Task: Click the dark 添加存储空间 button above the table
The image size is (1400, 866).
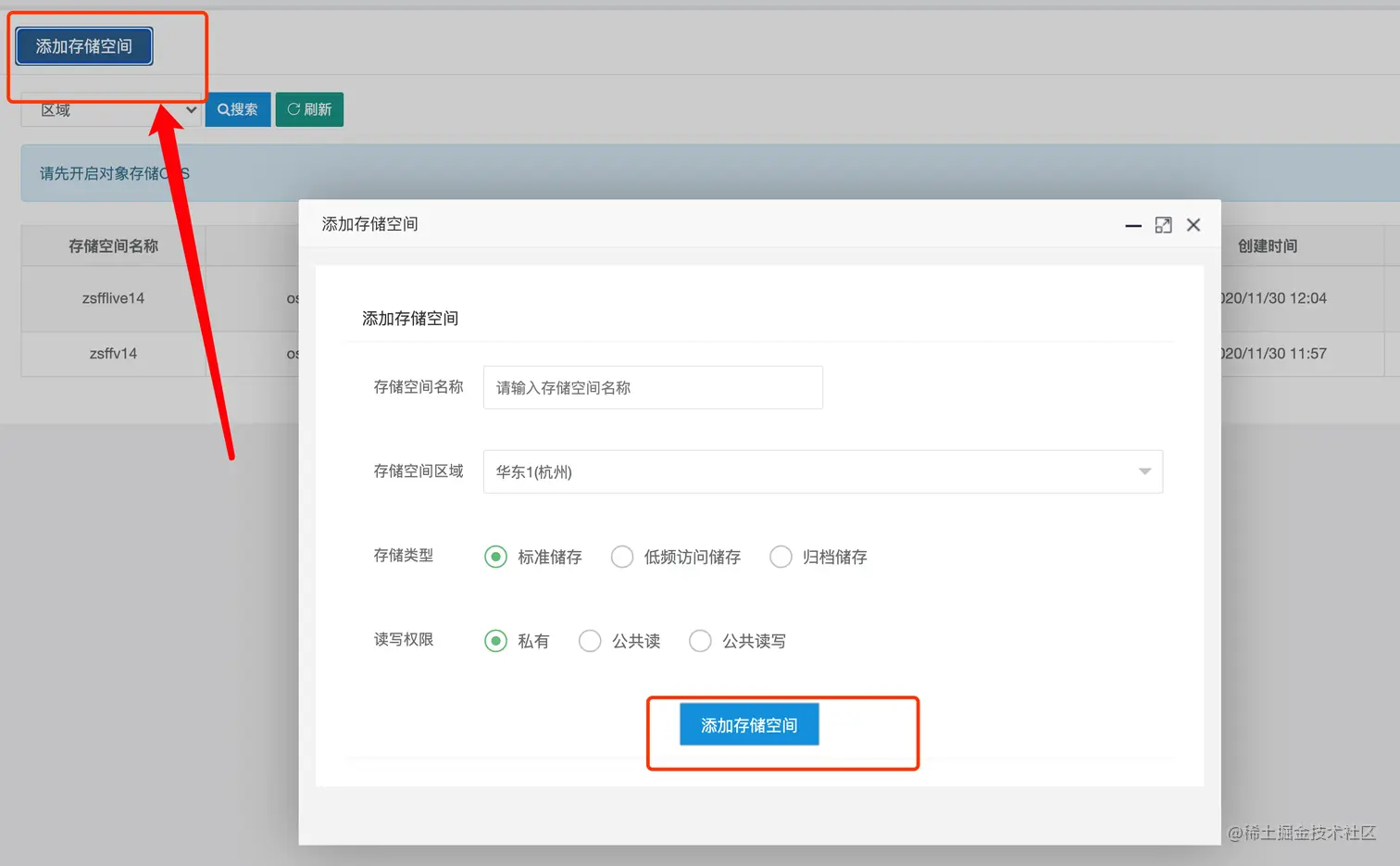Action: 84,46
